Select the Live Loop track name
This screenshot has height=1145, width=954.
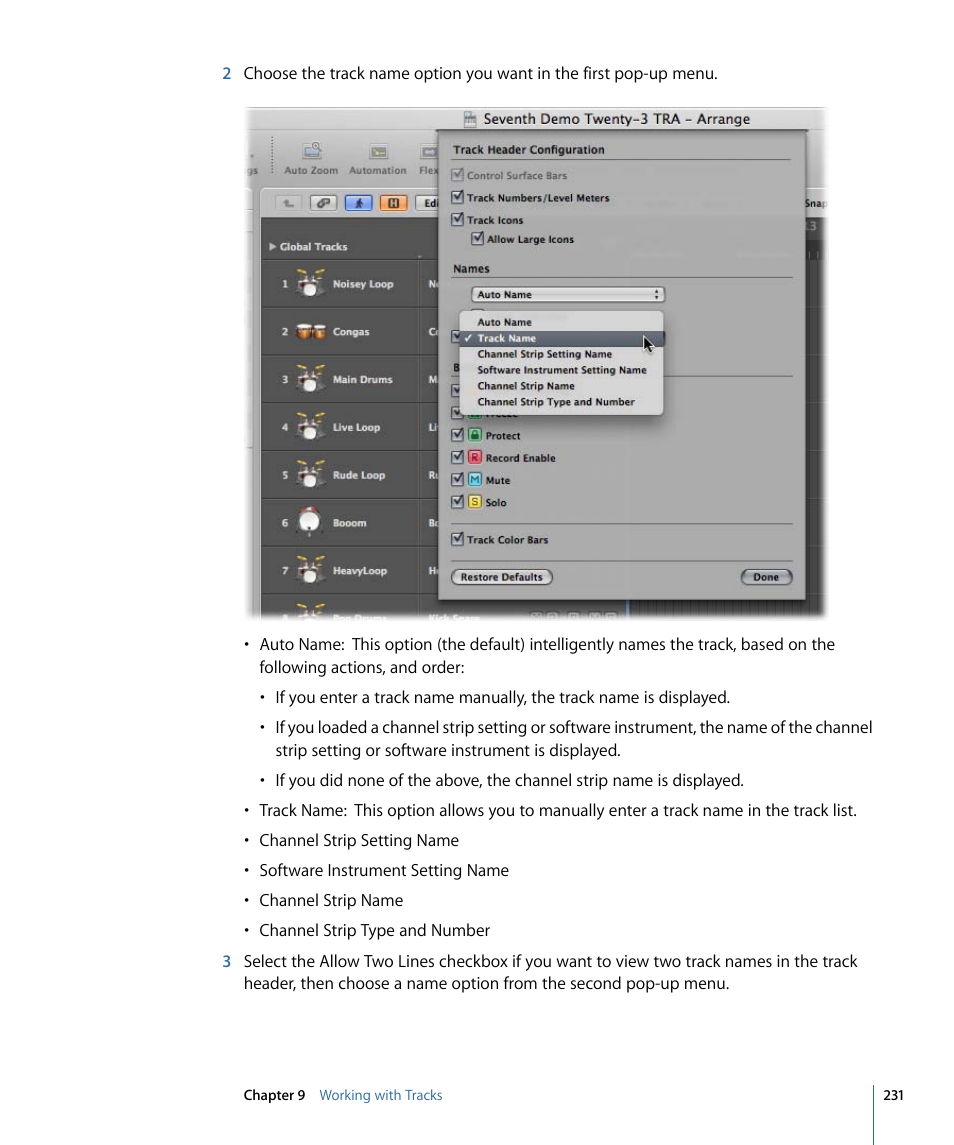coord(356,427)
